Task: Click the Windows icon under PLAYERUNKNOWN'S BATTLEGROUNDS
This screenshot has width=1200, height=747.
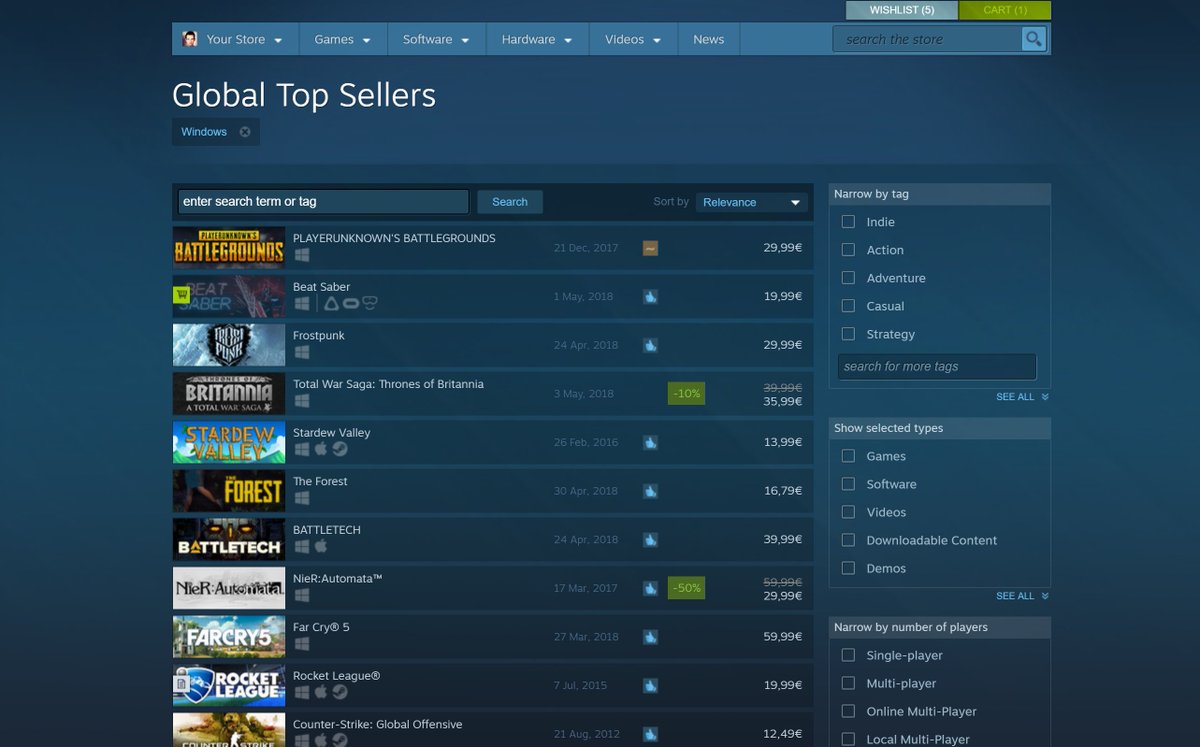Action: (x=302, y=255)
